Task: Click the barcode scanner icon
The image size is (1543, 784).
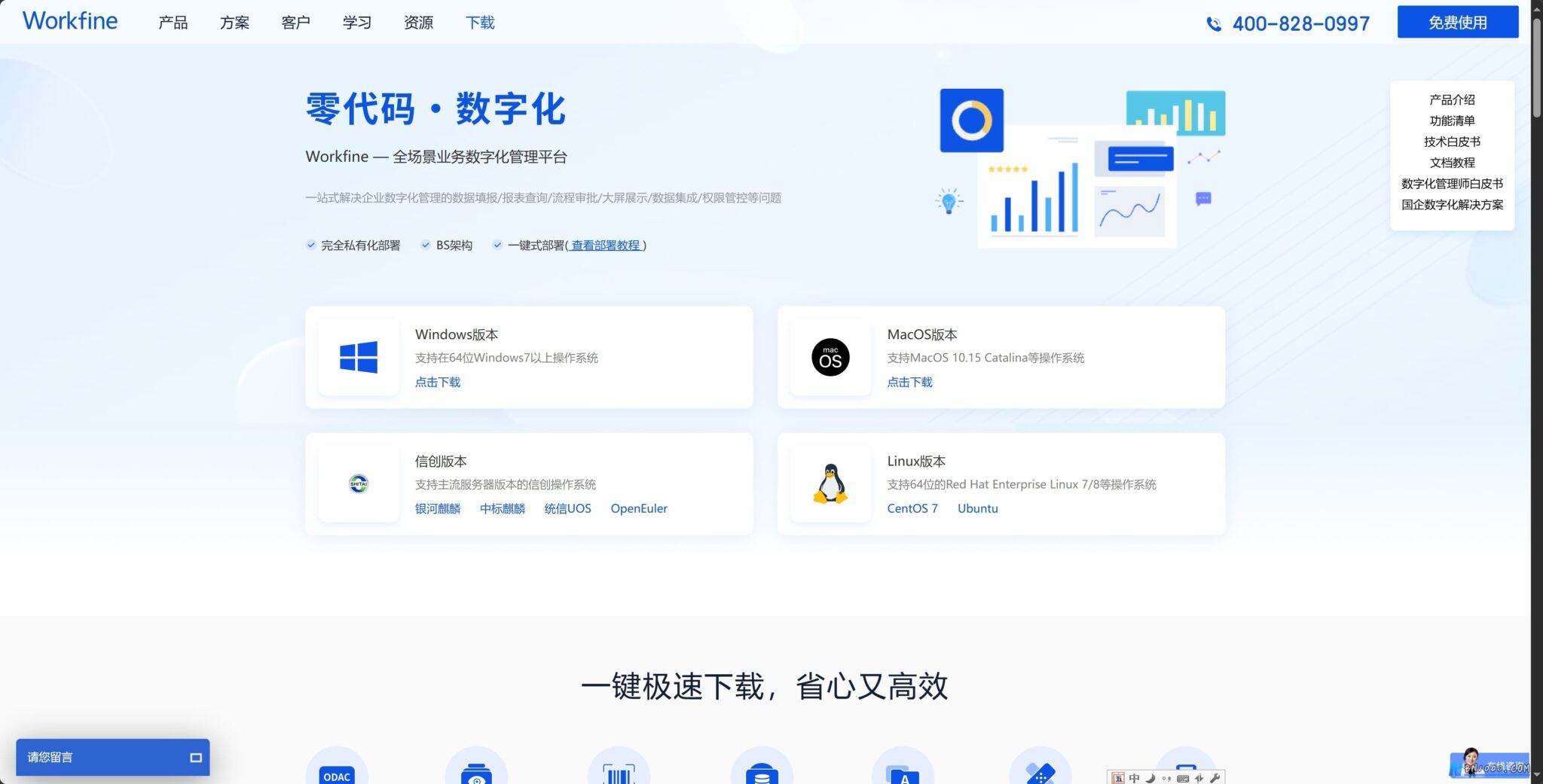Action: tap(619, 768)
